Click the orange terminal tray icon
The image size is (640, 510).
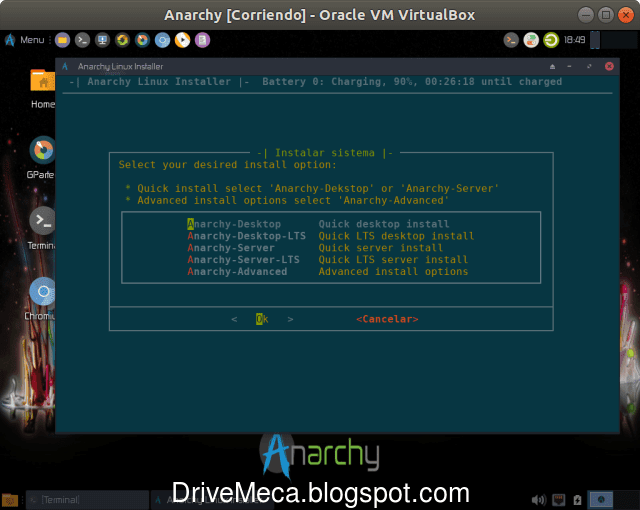point(511,40)
